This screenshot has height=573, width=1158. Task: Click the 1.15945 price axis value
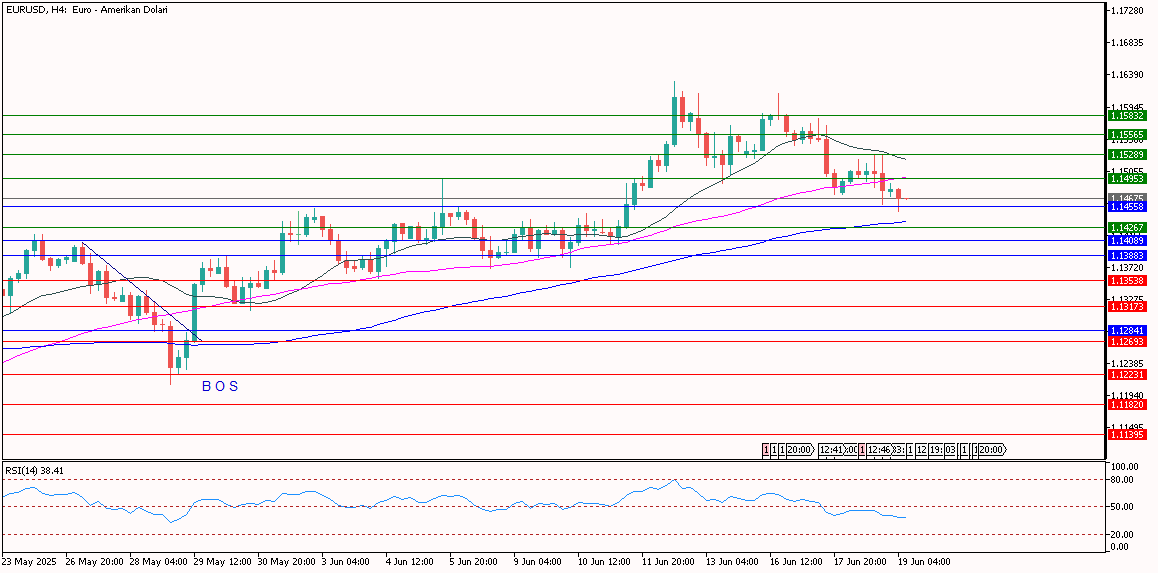coord(1128,106)
